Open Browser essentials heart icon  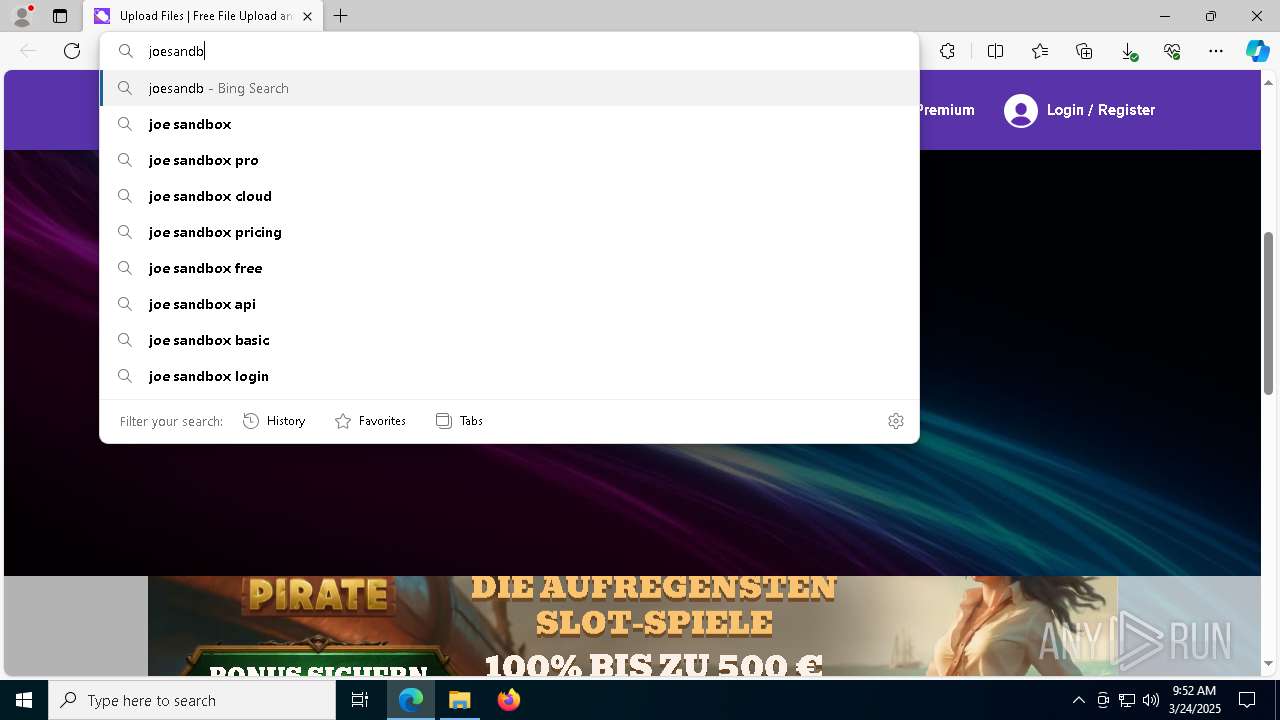(1172, 51)
